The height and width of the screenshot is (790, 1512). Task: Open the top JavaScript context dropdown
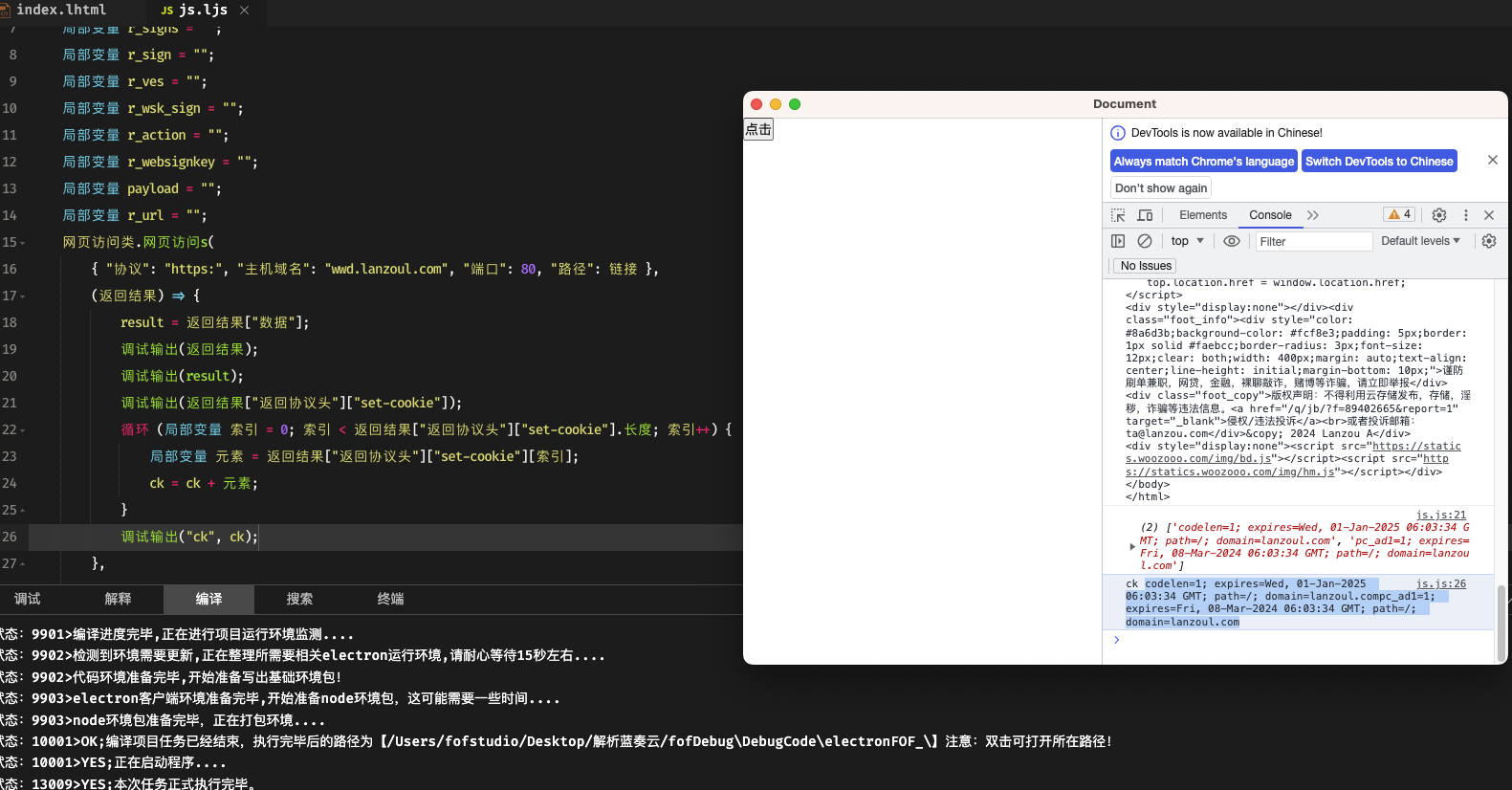(1188, 241)
